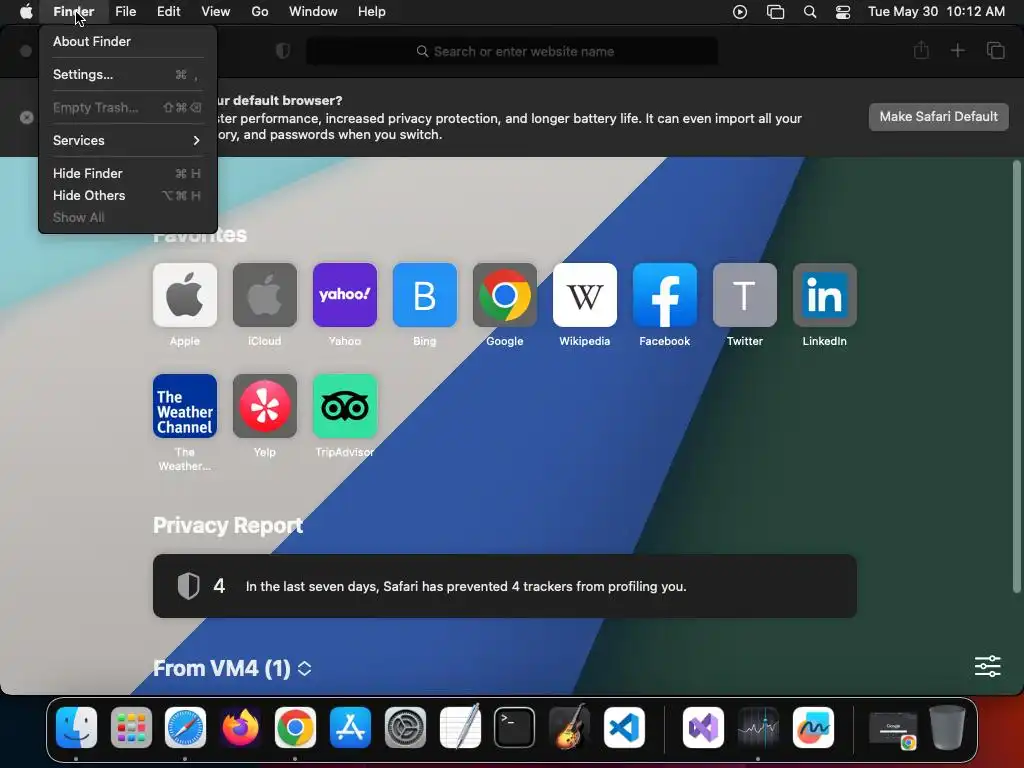
Task: Launch Visual Studio Code from Dock
Action: point(624,728)
